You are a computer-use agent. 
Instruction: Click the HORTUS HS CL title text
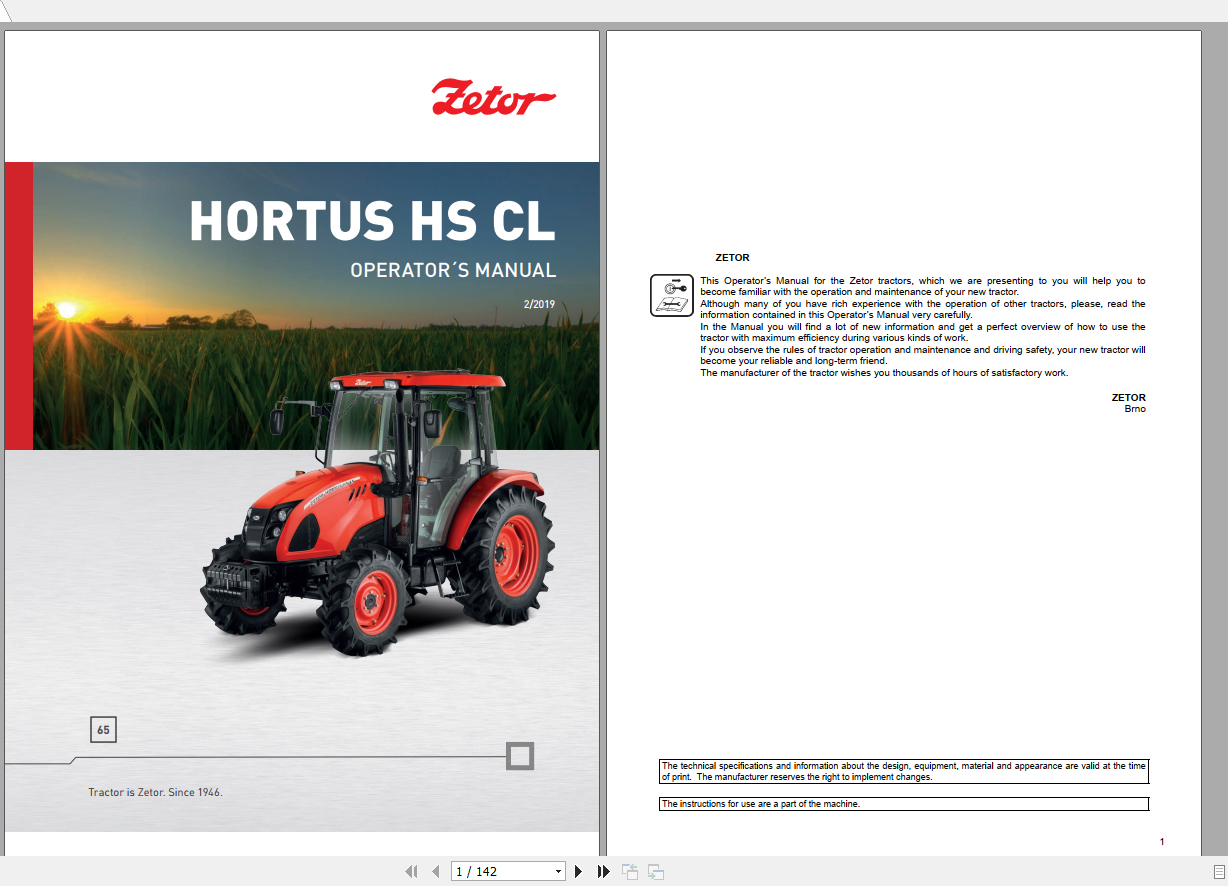pyautogui.click(x=372, y=222)
